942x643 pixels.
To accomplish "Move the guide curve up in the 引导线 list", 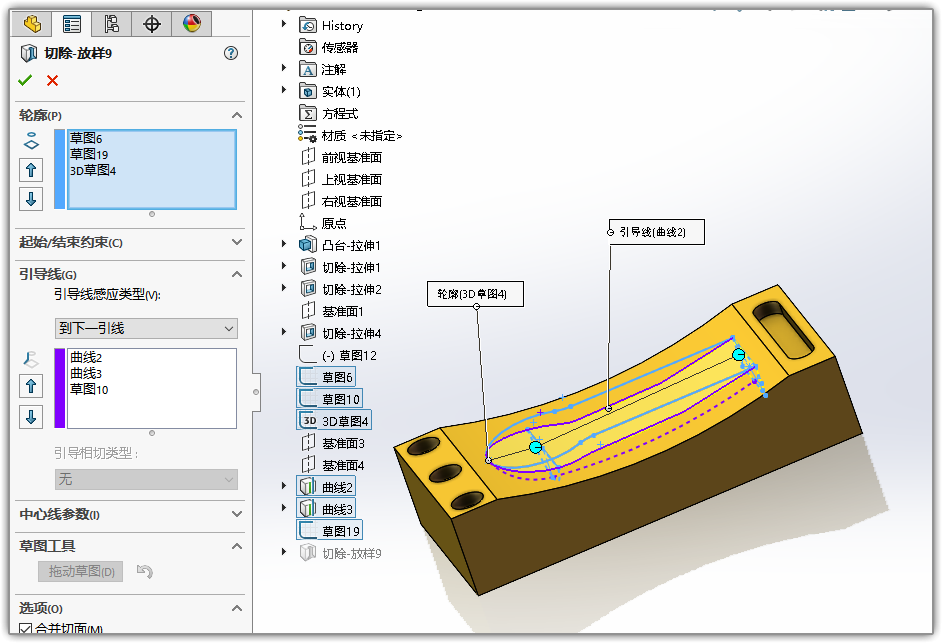I will pyautogui.click(x=31, y=386).
